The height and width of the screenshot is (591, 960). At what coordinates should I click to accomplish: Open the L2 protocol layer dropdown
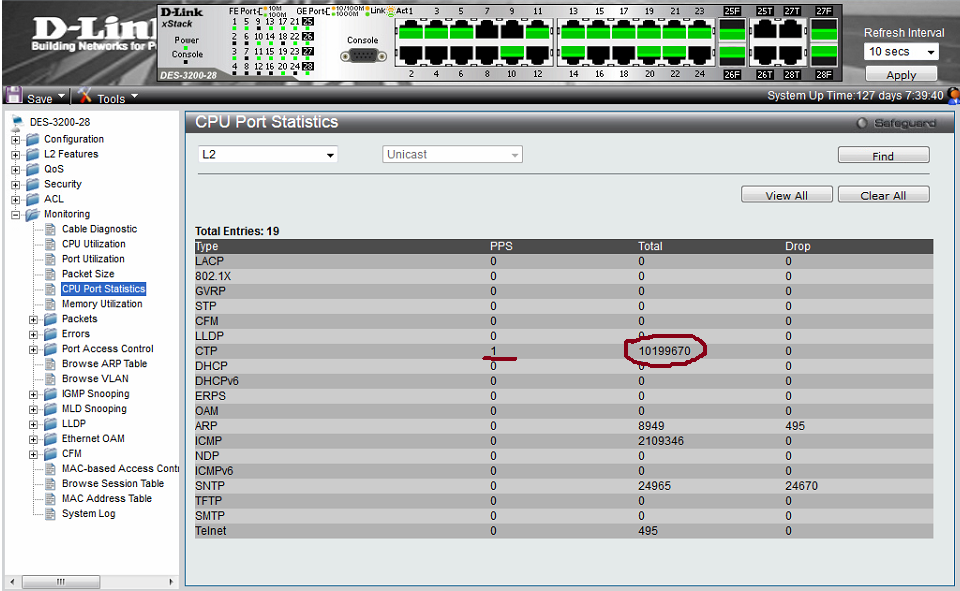(268, 154)
